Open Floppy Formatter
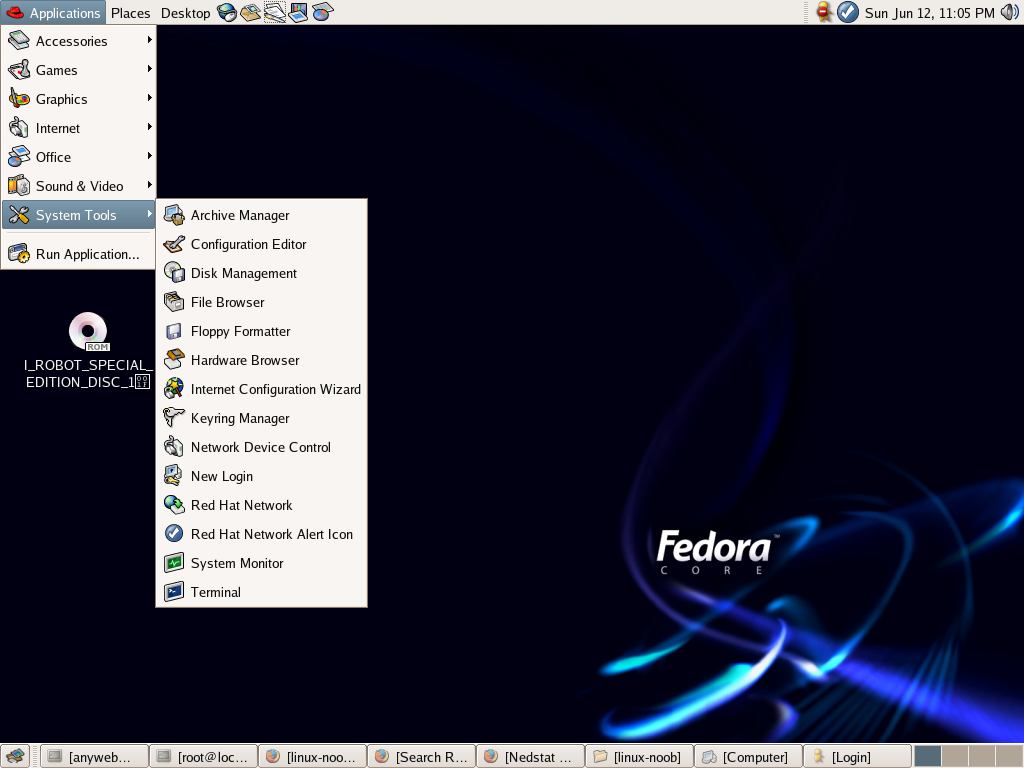This screenshot has width=1024, height=768. click(x=261, y=331)
